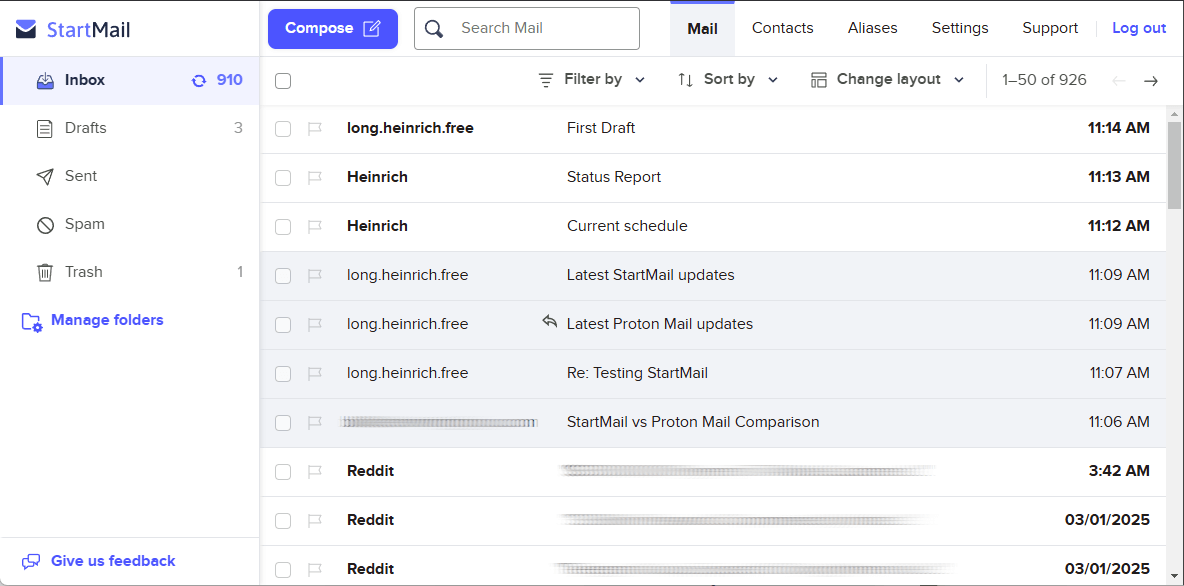This screenshot has height=586, width=1184.
Task: Tick checkbox for Reddit 3:42 AM email
Action: click(x=283, y=472)
